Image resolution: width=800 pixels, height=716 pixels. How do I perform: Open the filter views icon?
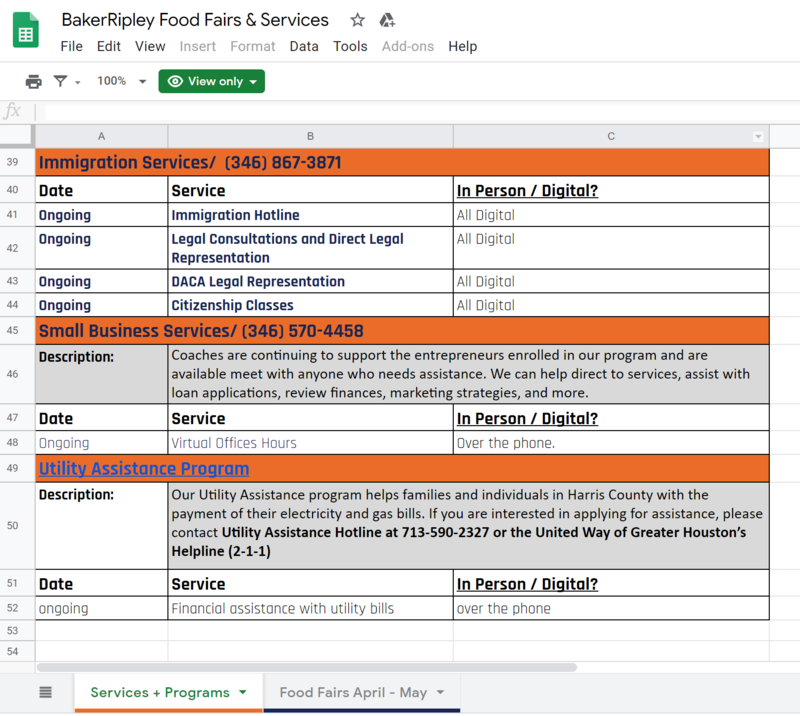pyautogui.click(x=61, y=81)
